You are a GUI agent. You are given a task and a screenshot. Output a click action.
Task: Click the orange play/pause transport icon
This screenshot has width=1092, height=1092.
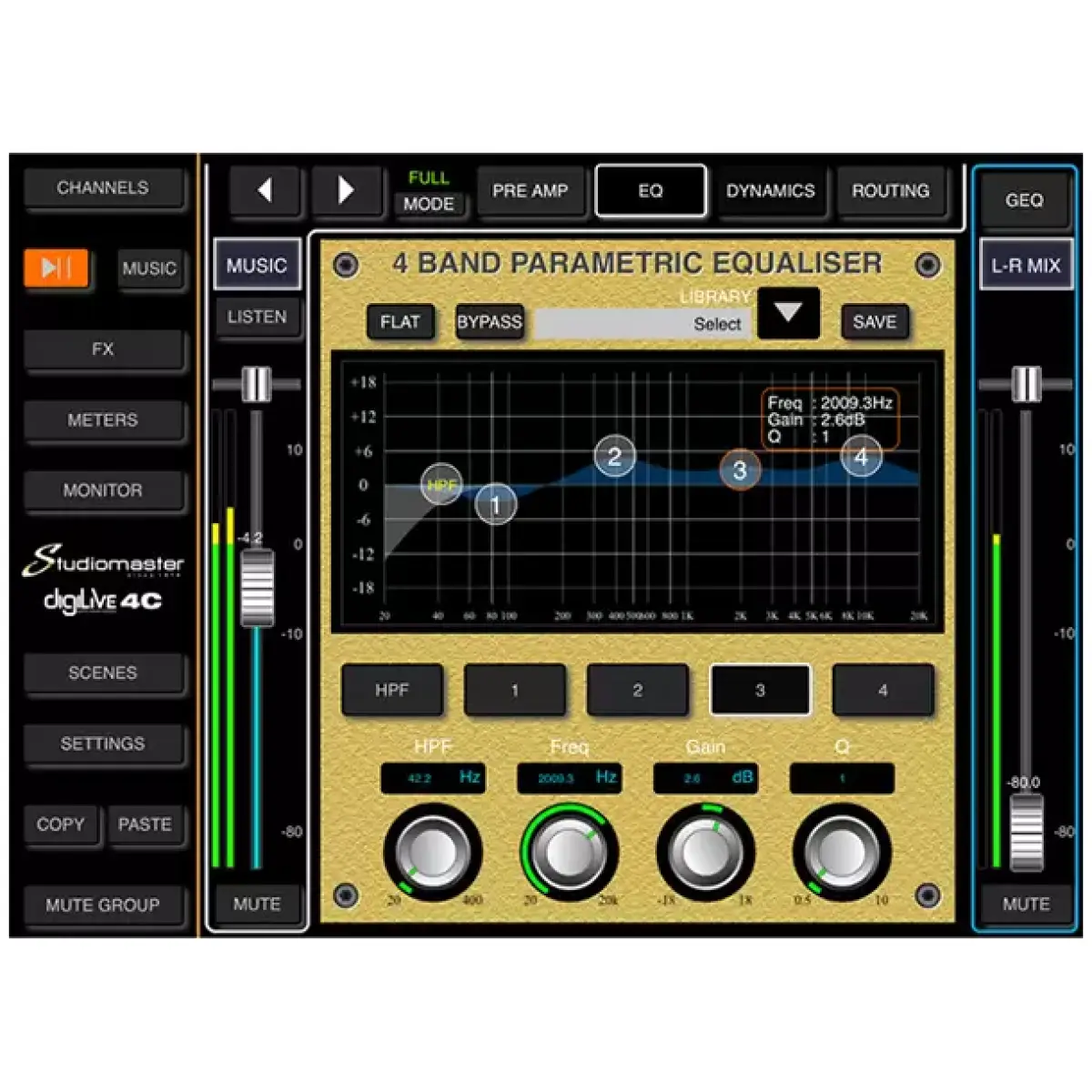(56, 268)
